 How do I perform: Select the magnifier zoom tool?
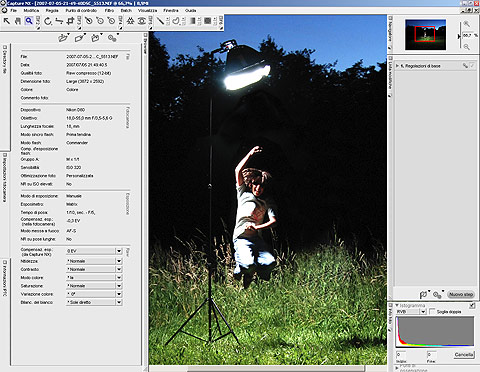(29, 21)
